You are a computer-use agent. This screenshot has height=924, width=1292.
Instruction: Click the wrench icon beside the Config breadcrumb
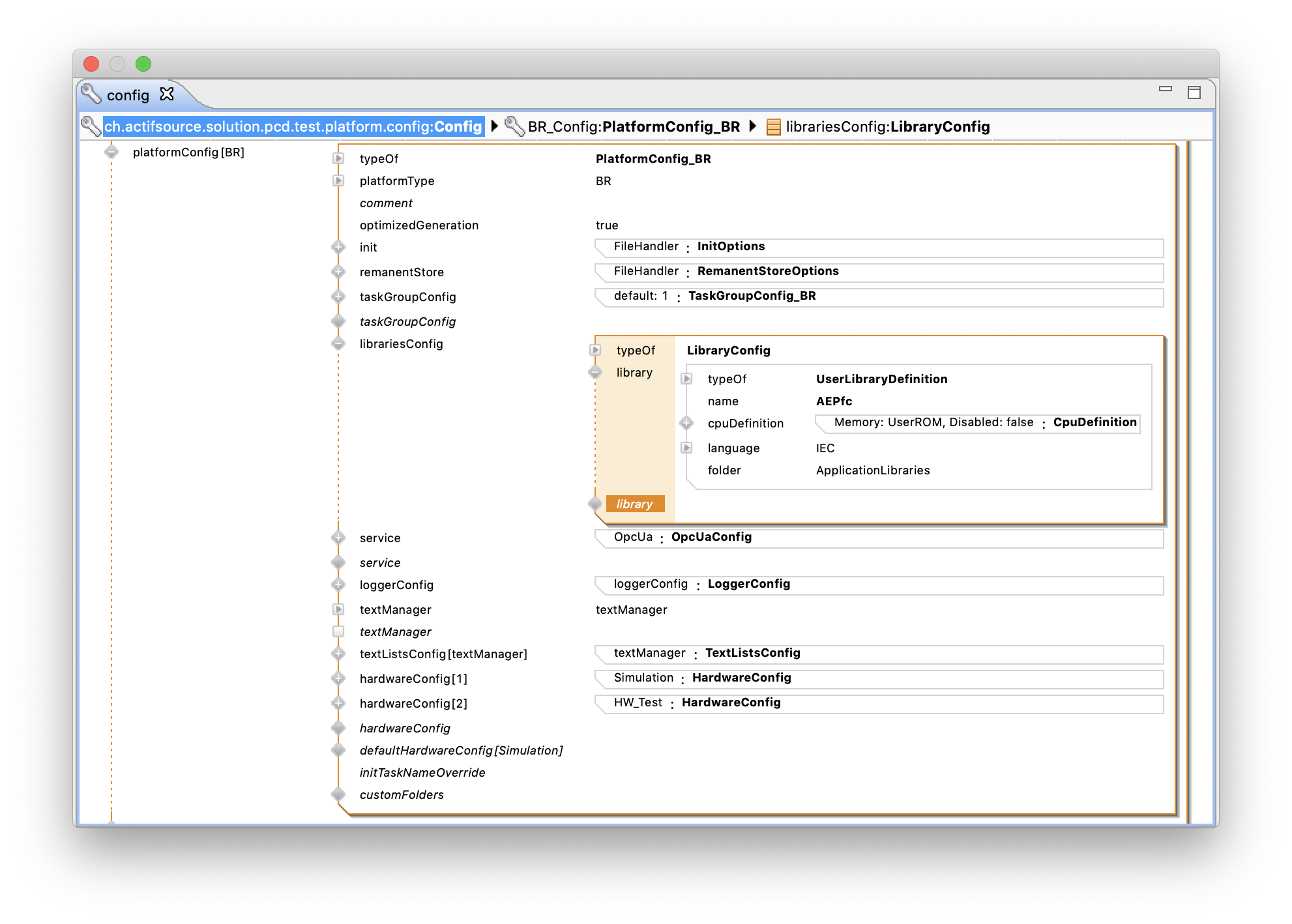91,126
